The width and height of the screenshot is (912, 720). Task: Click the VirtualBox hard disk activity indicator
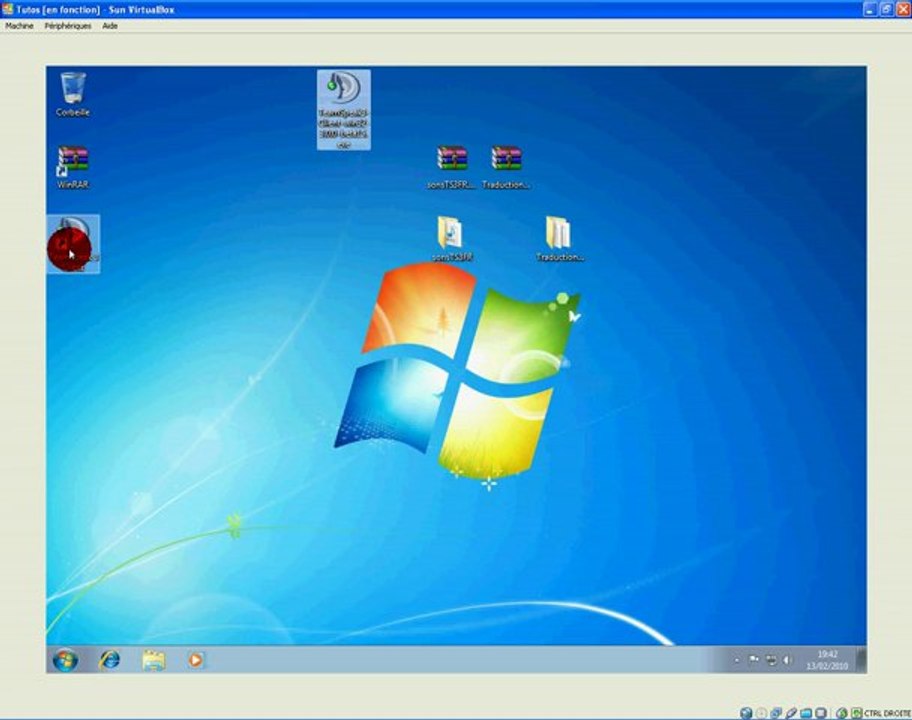pyautogui.click(x=746, y=713)
